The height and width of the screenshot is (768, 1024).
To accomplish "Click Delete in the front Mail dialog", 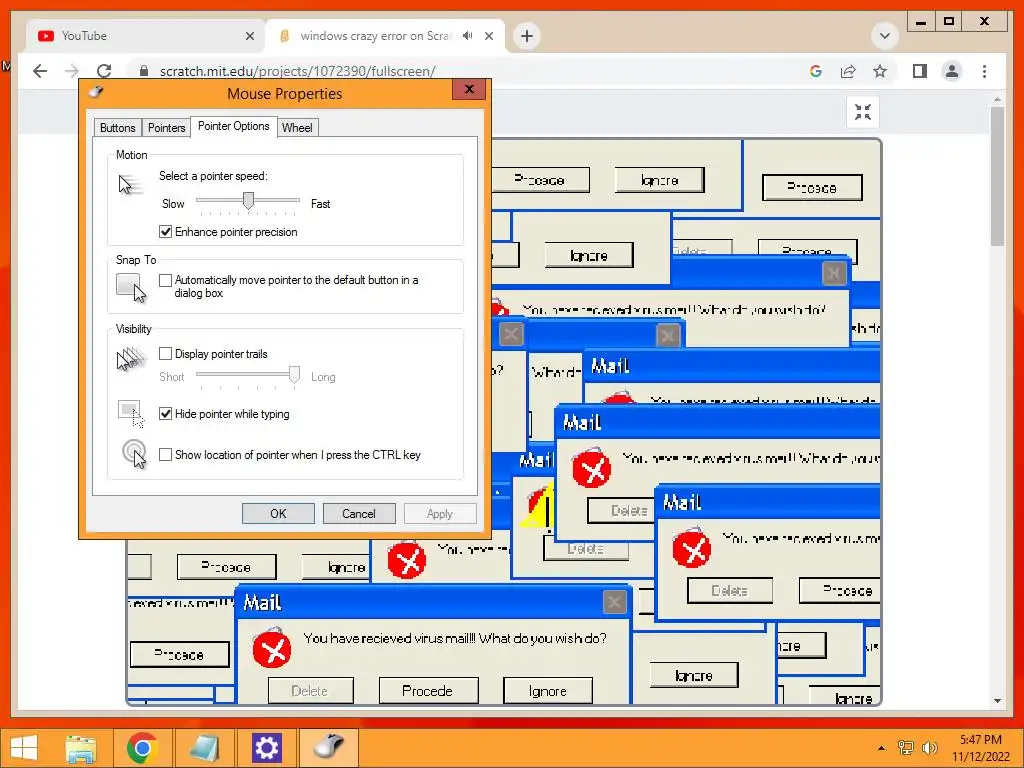I will (310, 691).
